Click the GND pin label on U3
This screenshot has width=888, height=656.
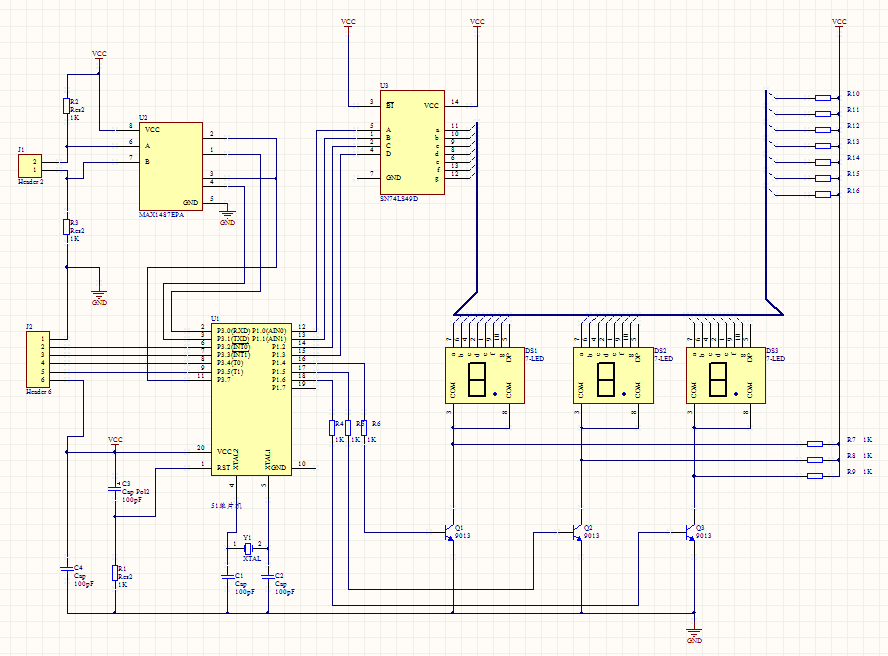pos(394,178)
